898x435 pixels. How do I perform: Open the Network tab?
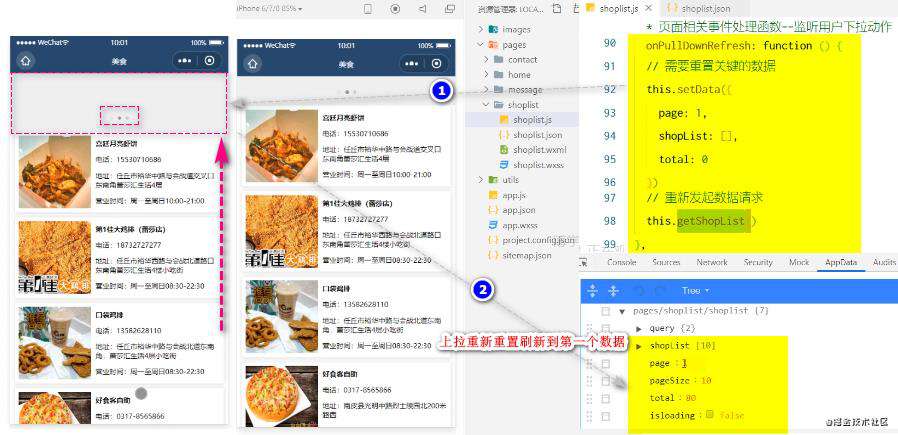pos(712,262)
